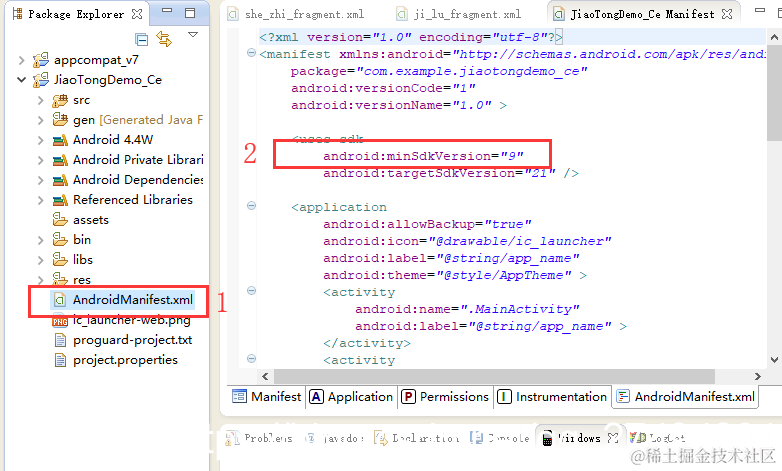Minimize the Package Explorer panel
Image resolution: width=782 pixels, height=471 pixels.
pyautogui.click(x=167, y=10)
